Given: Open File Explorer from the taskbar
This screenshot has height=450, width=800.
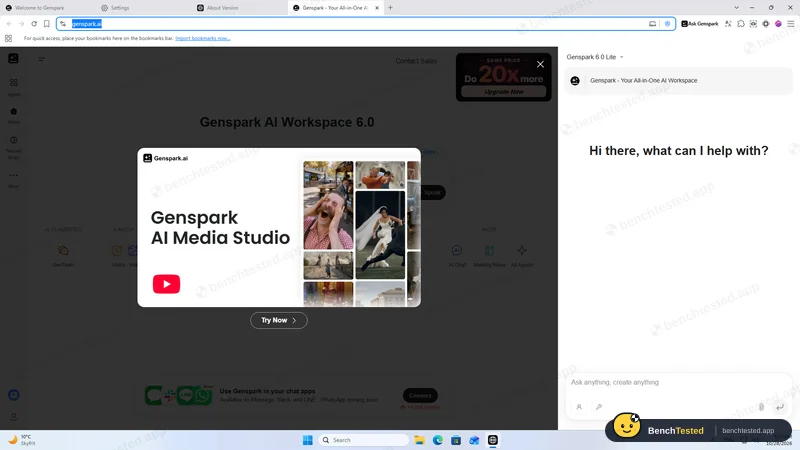Looking at the screenshot, I should tap(419, 440).
